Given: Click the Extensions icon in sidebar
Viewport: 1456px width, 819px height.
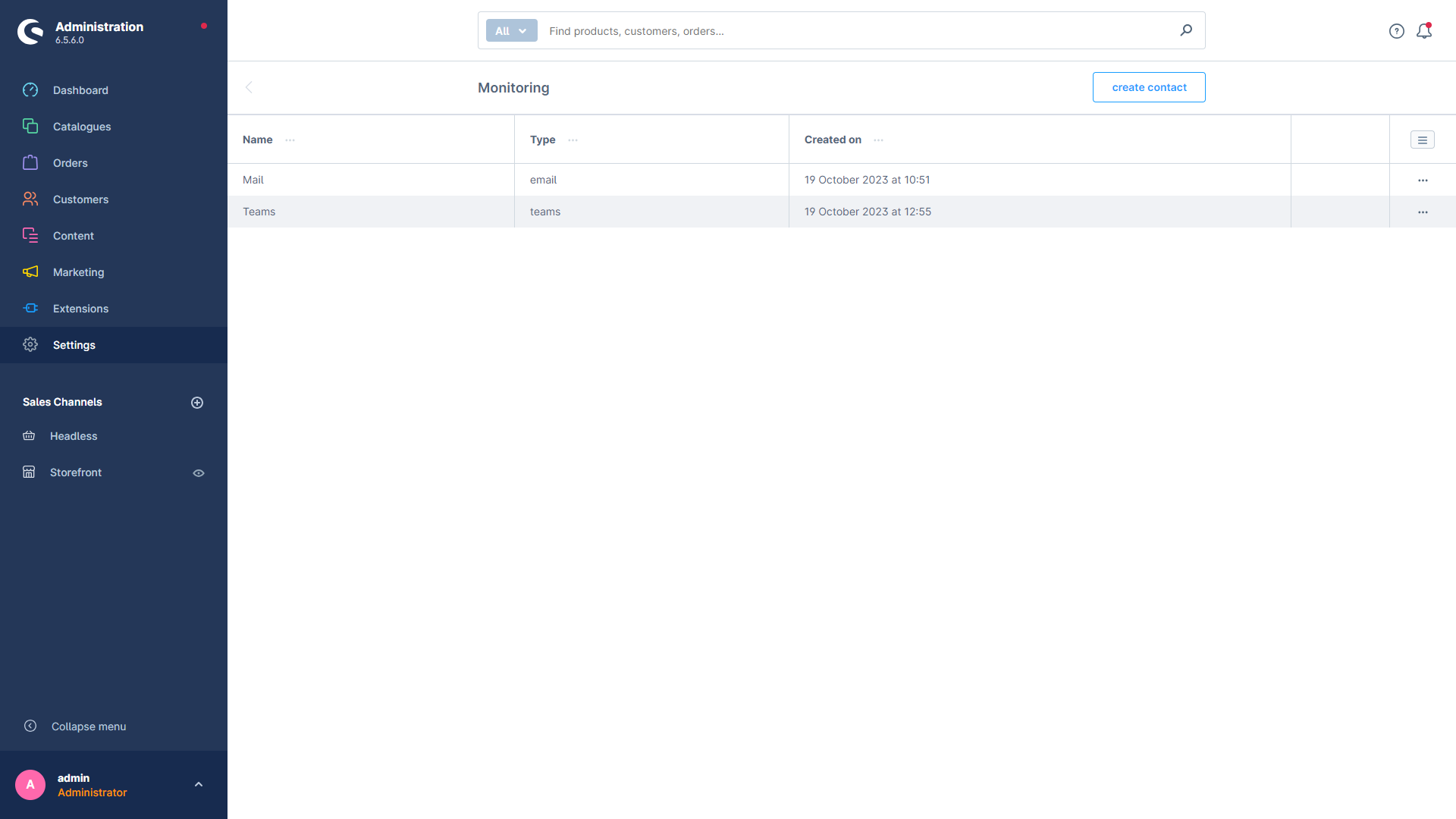Looking at the screenshot, I should click(30, 308).
